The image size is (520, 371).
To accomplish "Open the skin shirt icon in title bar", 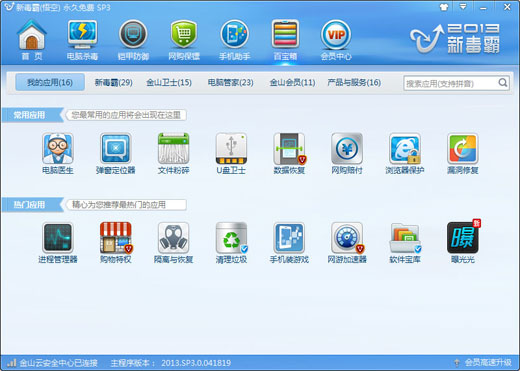I will tap(444, 7).
